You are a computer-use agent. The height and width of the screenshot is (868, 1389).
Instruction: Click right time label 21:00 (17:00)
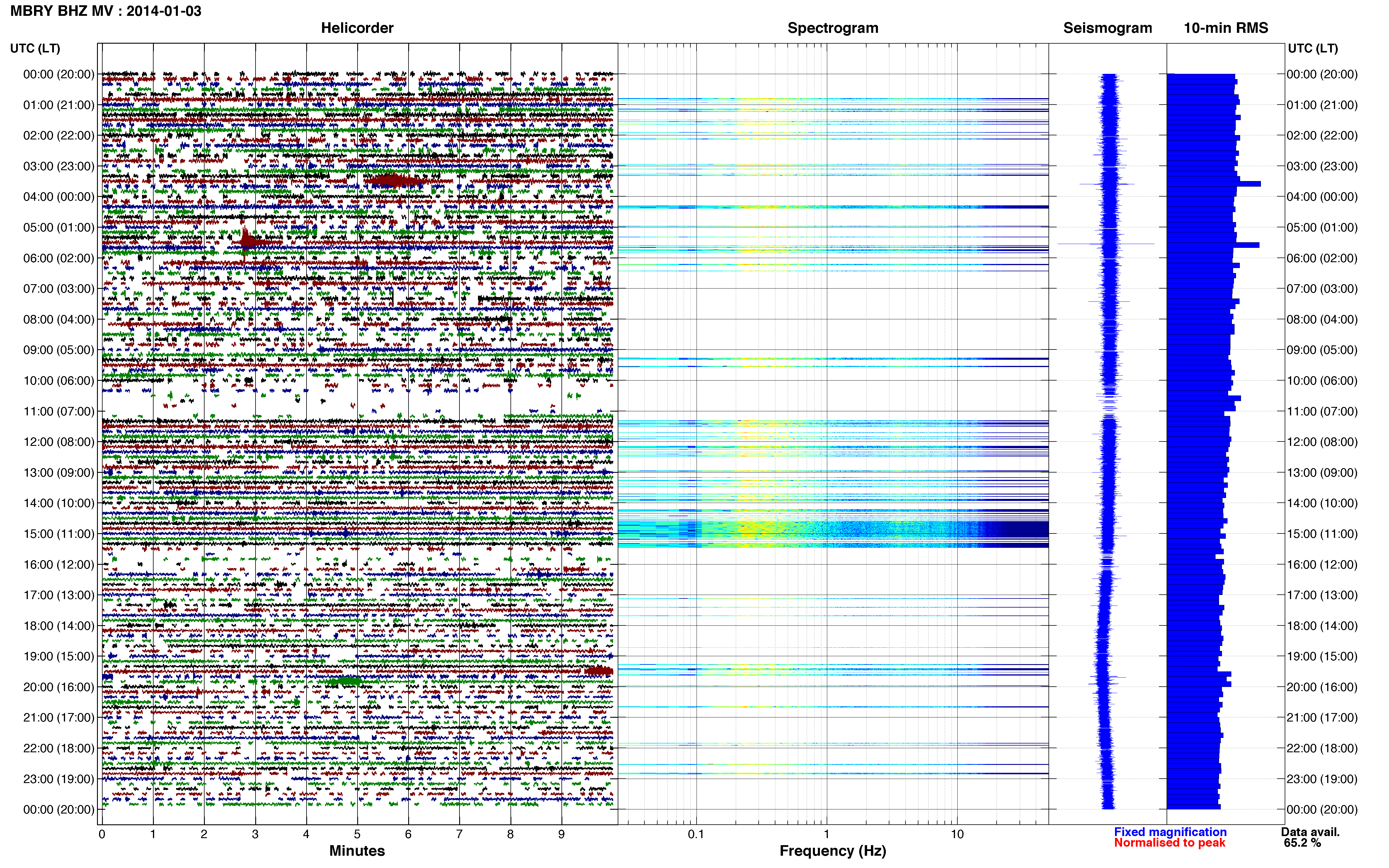1322,718
